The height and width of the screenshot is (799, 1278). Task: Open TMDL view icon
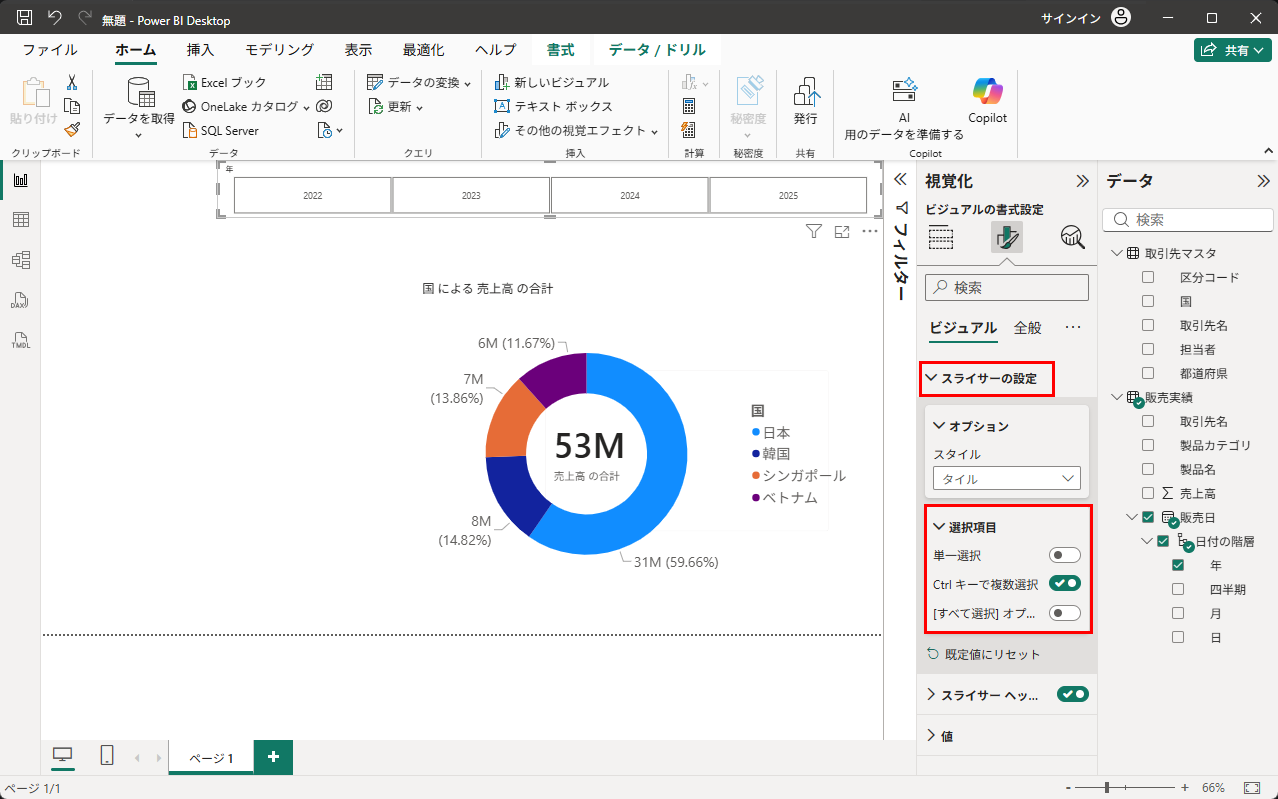(21, 340)
